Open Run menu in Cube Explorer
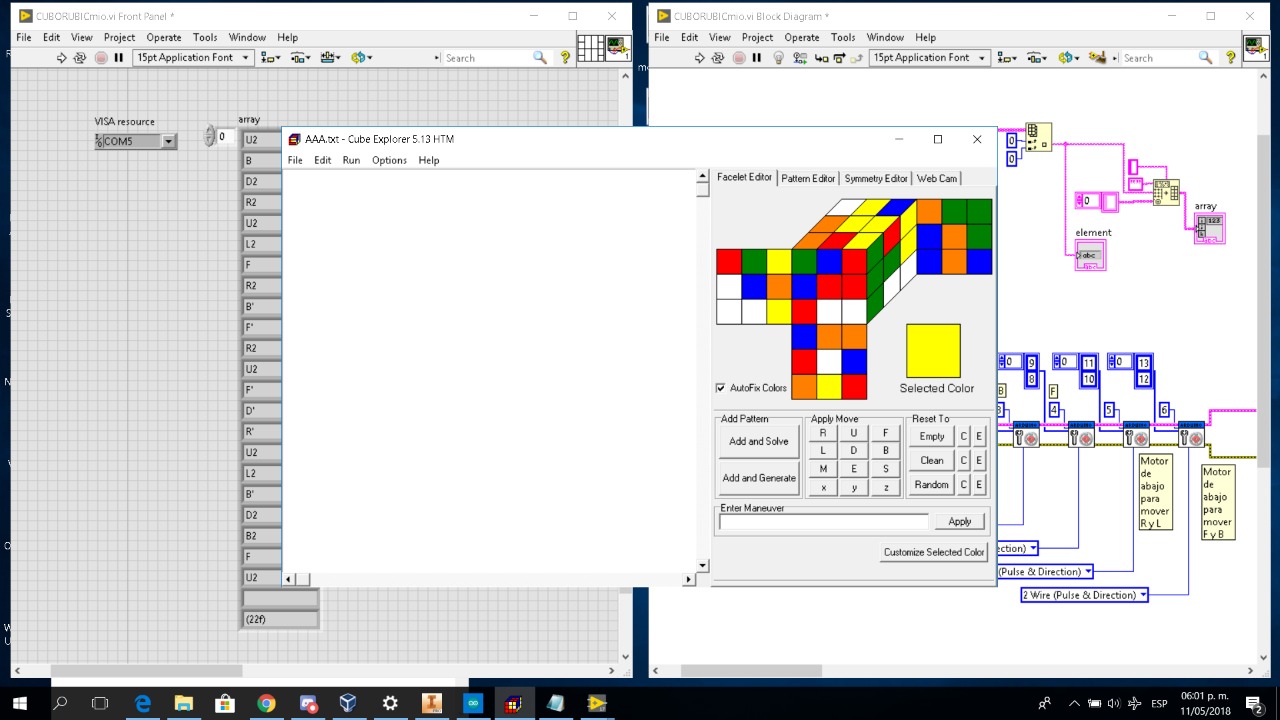Image resolution: width=1280 pixels, height=720 pixels. [351, 160]
